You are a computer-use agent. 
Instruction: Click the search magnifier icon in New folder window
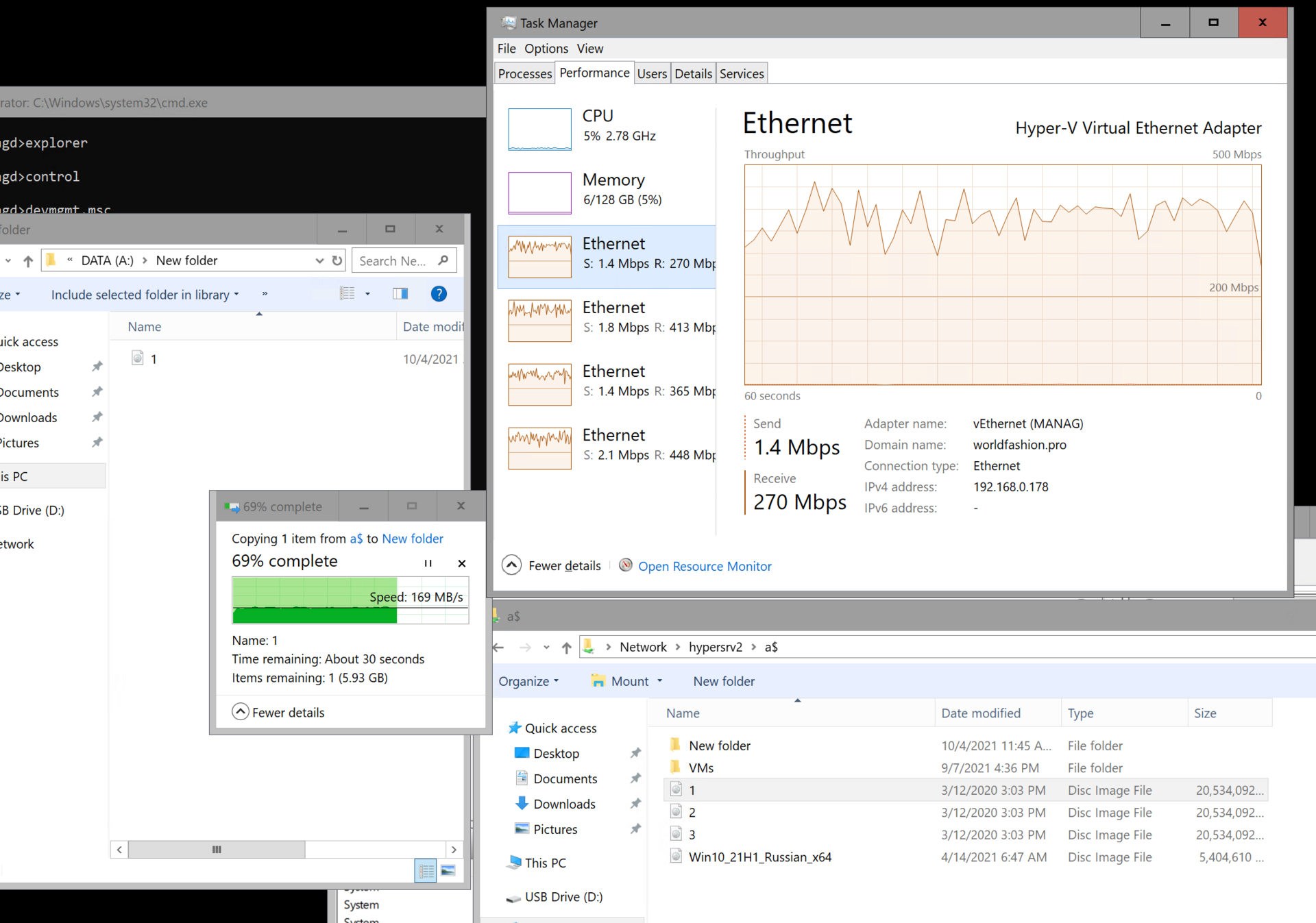pos(443,260)
